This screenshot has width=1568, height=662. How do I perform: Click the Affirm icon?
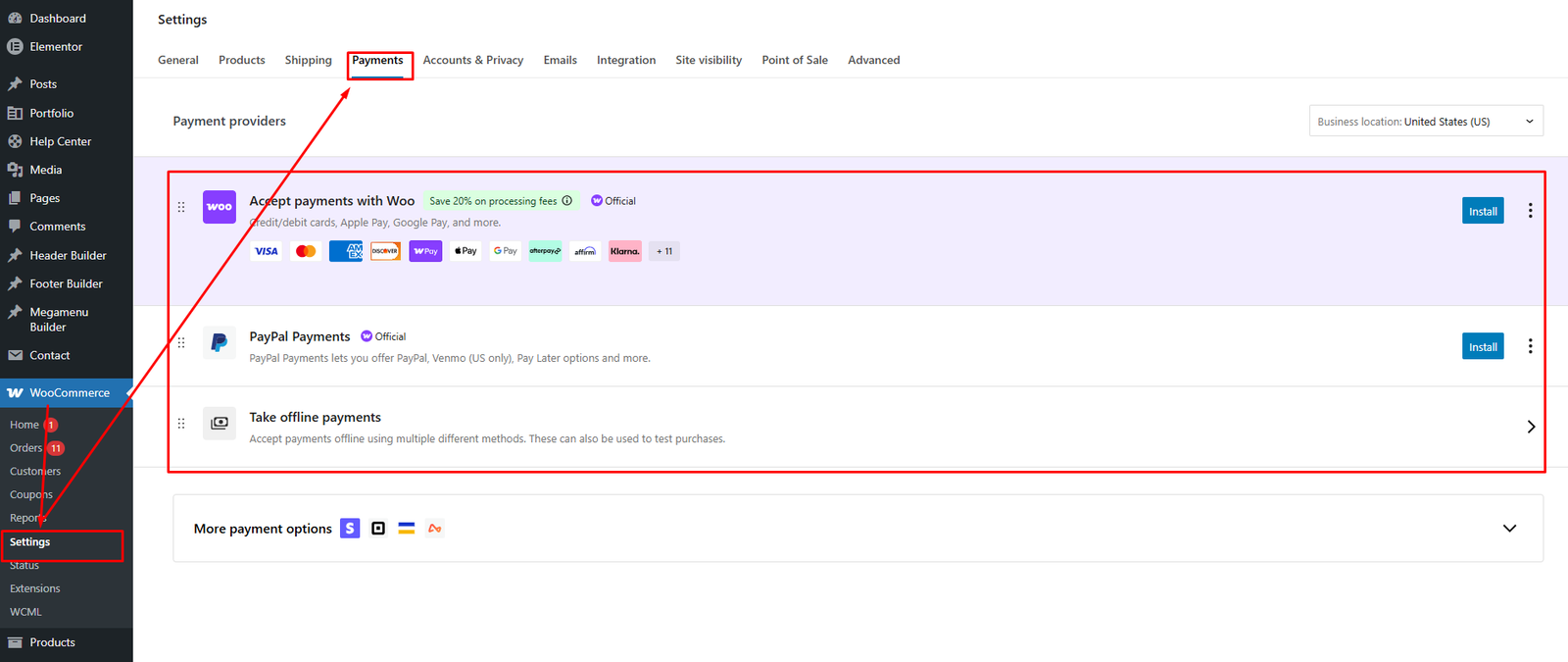[585, 251]
